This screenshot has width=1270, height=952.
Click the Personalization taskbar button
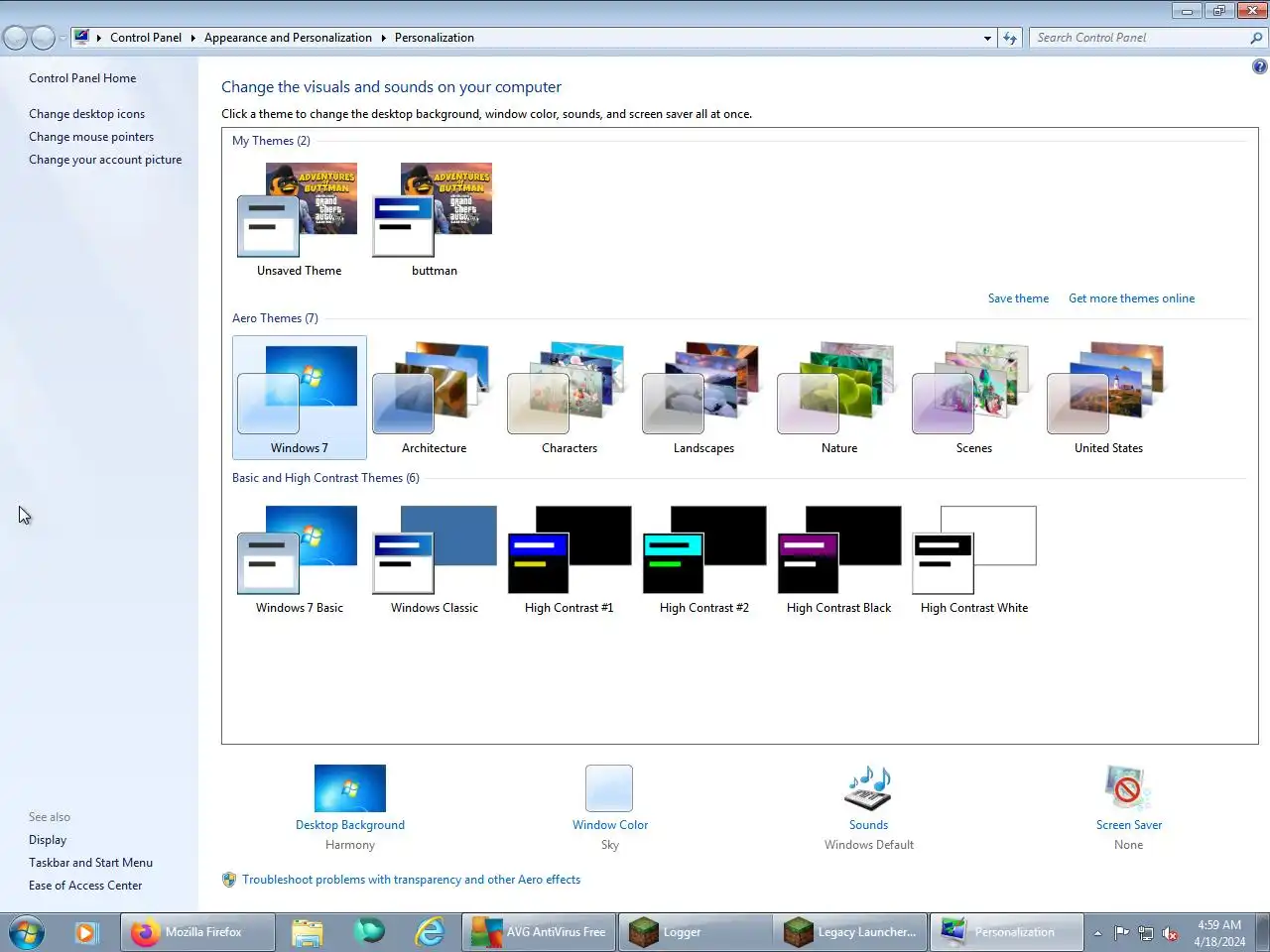click(1006, 932)
